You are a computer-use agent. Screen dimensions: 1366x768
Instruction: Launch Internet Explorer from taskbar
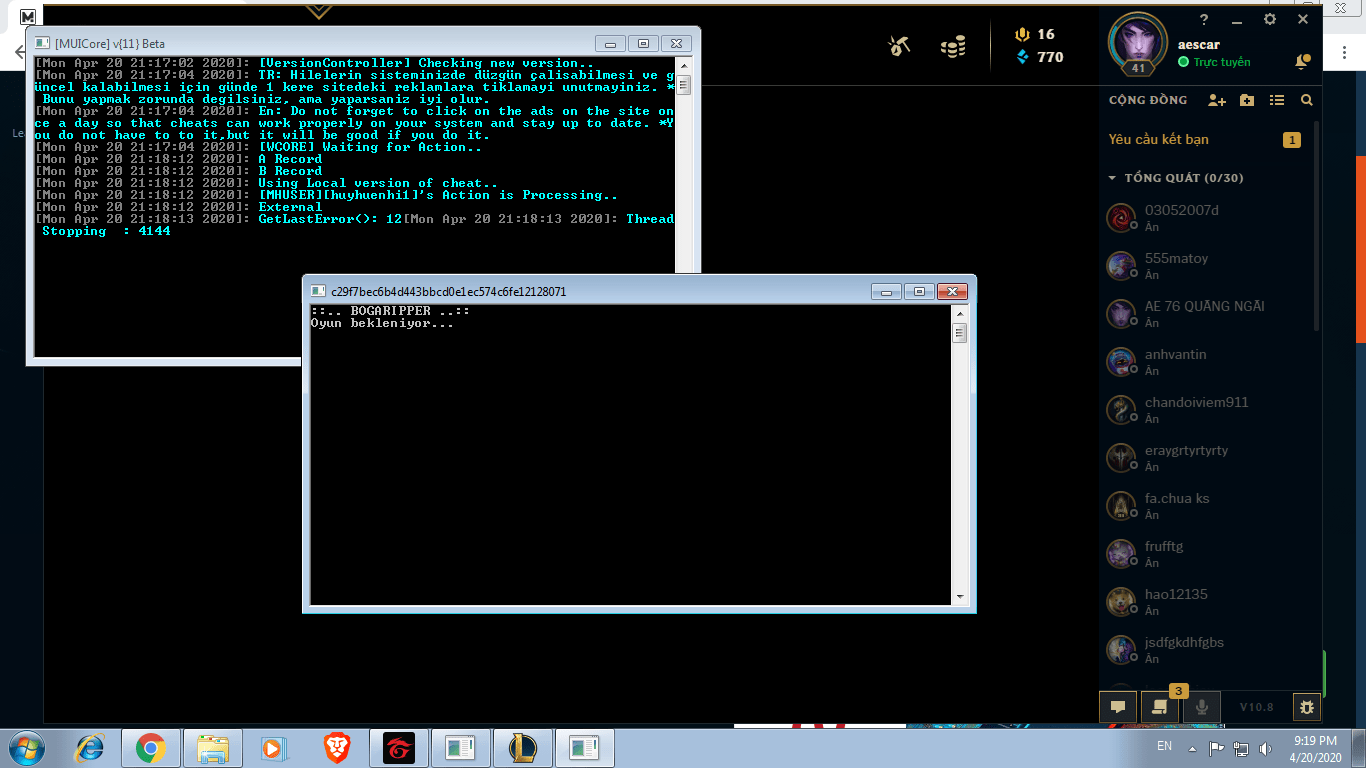point(90,748)
